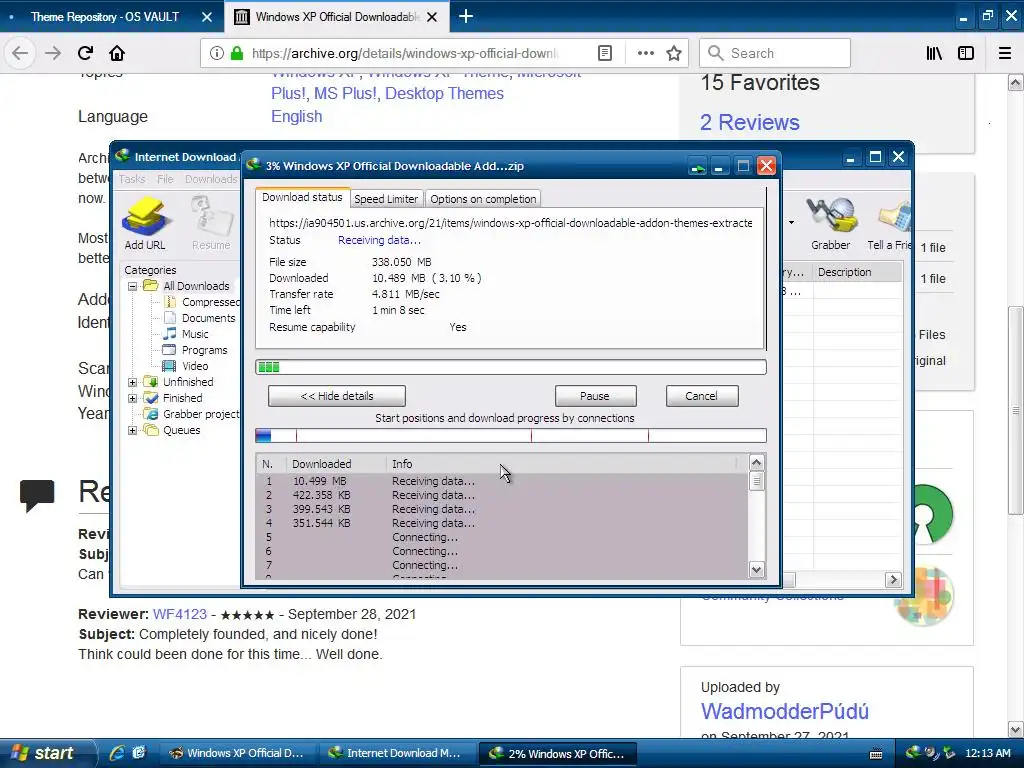The width and height of the screenshot is (1024, 768).
Task: Click the site information icon in address bar
Action: [x=217, y=53]
